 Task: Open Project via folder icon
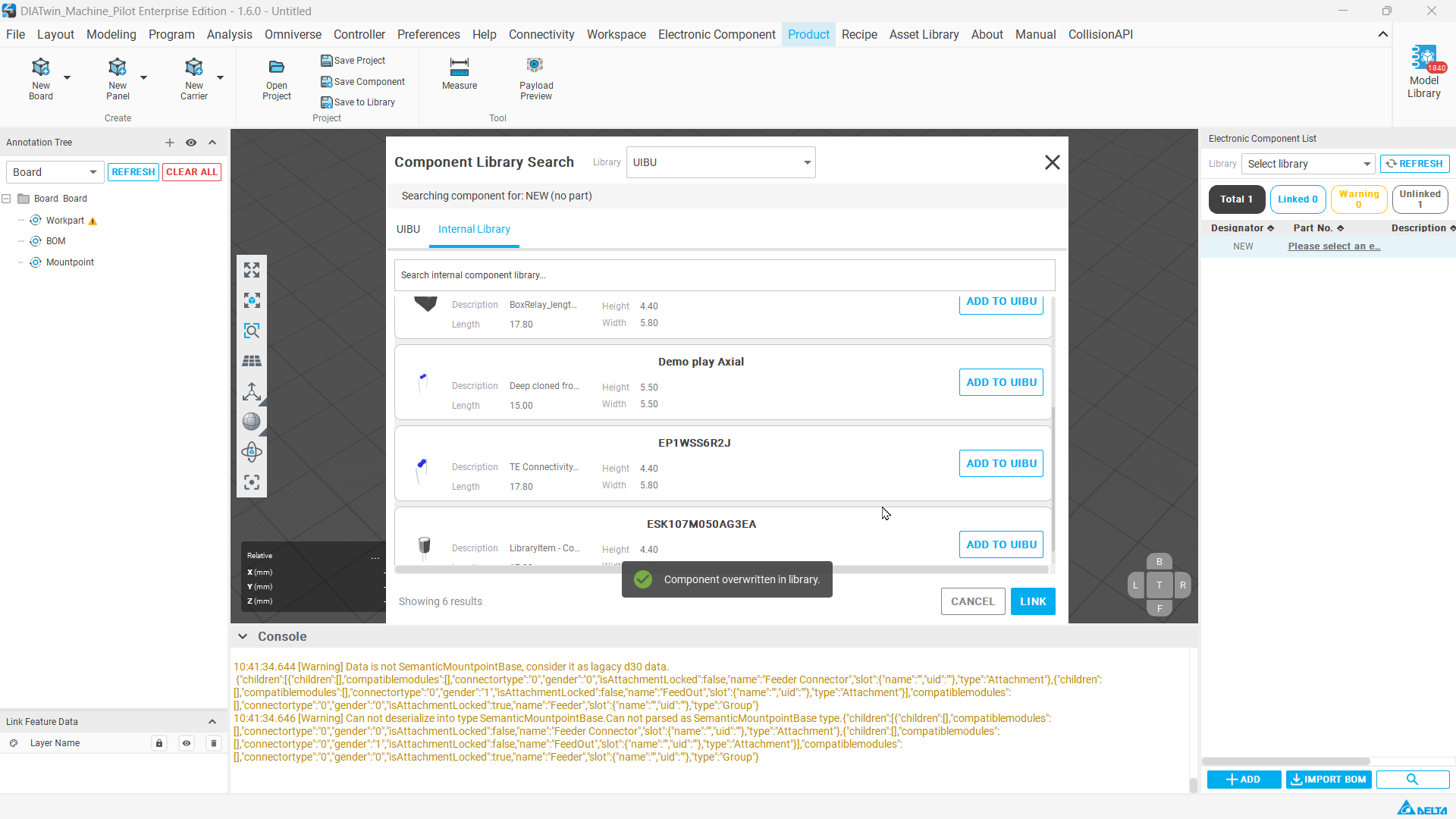point(277,67)
